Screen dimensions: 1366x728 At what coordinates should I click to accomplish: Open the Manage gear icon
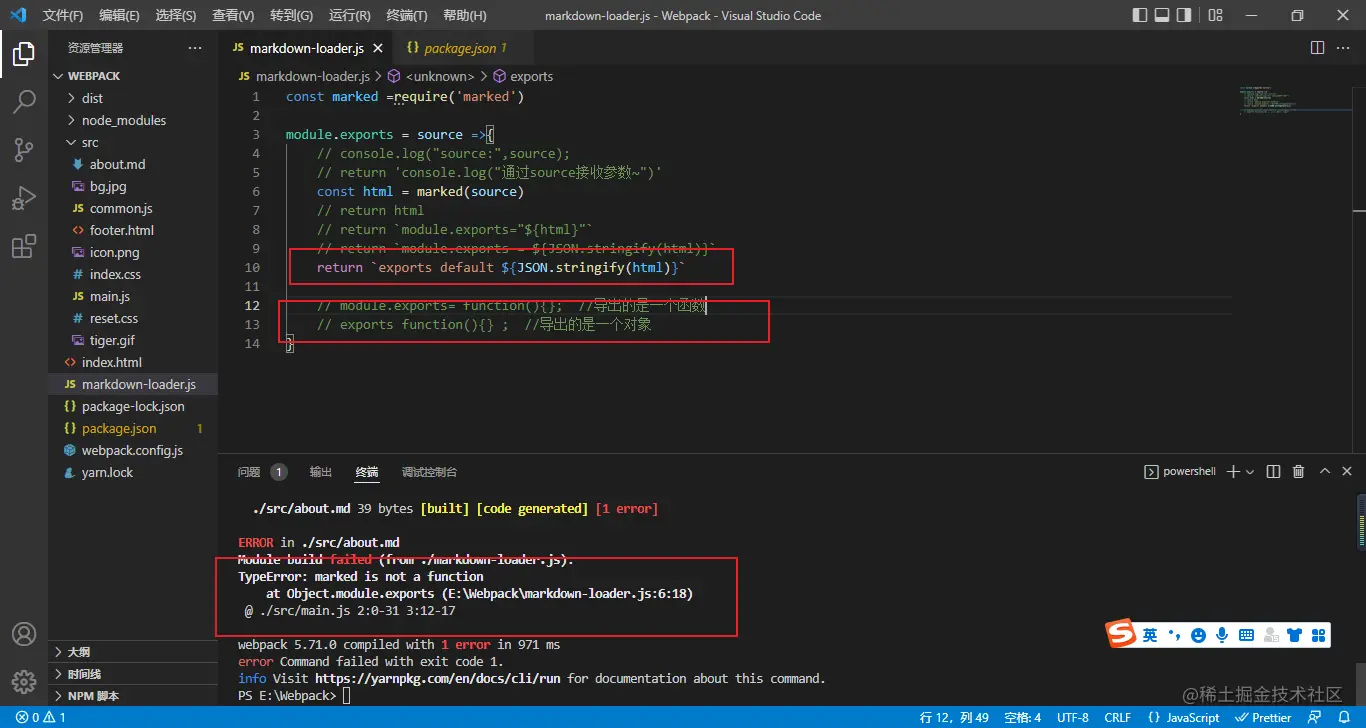pos(24,682)
